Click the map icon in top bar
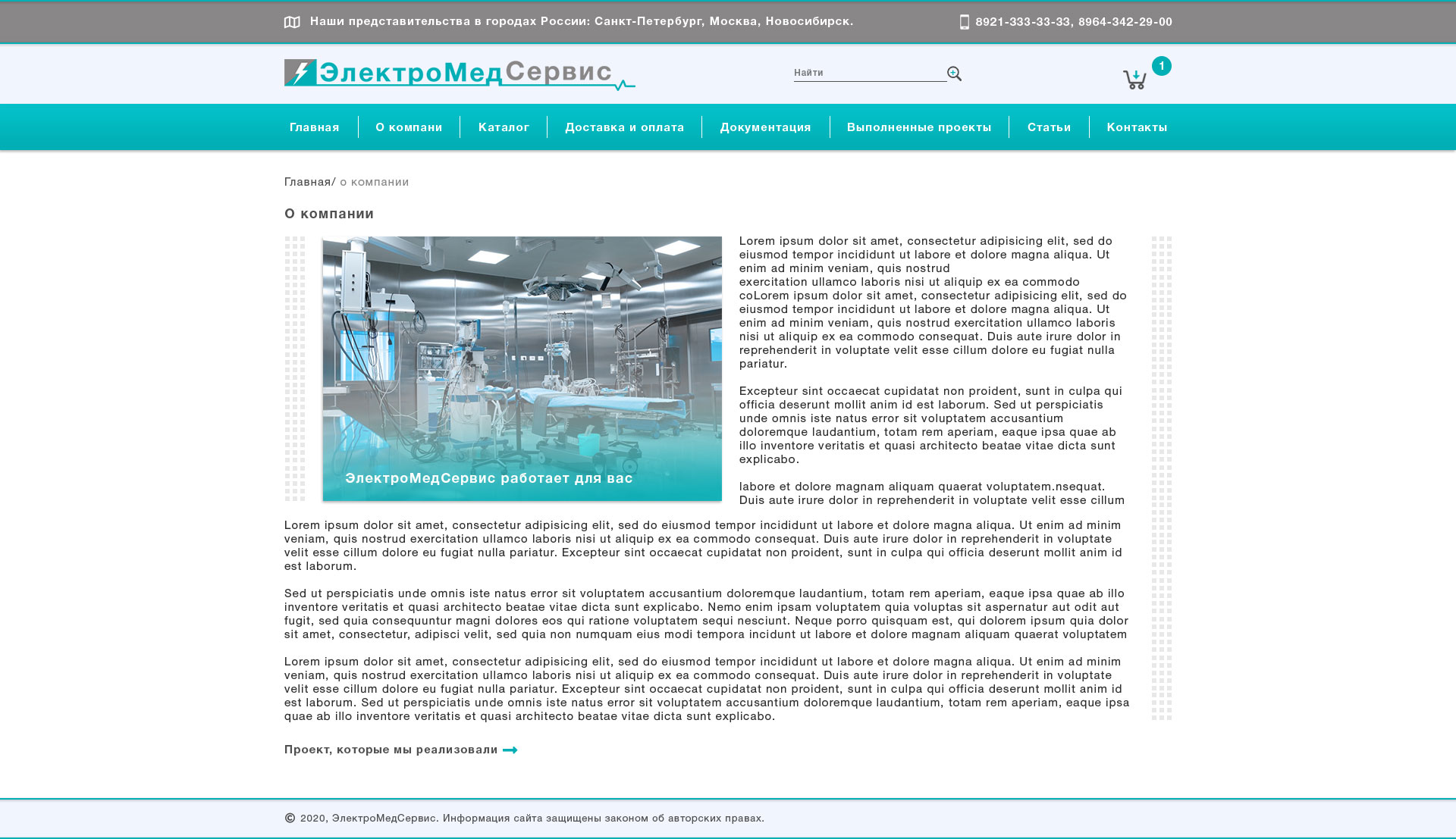This screenshot has width=1456, height=839. pos(292,22)
